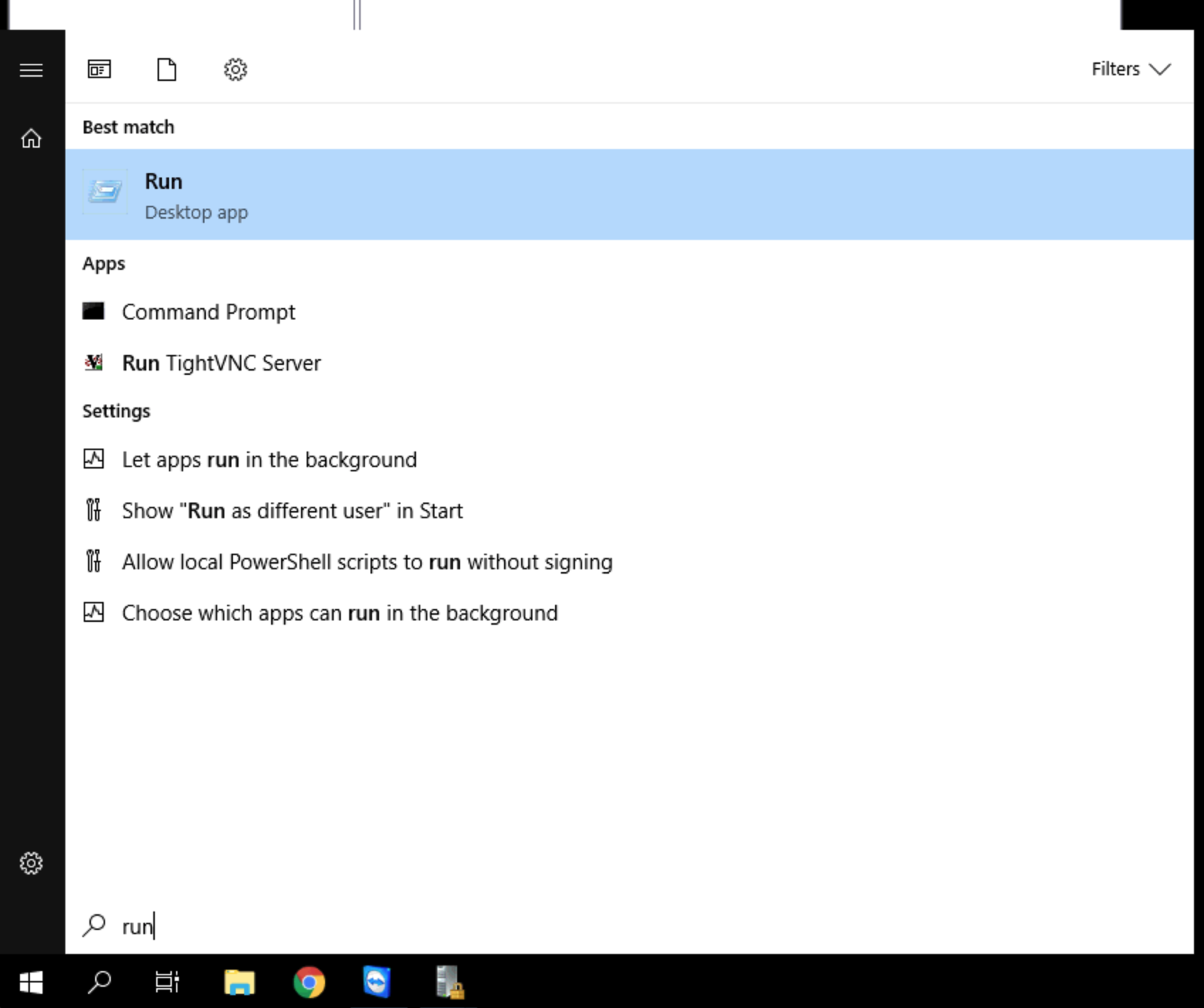Screen dimensions: 1204x1008
Task: Open Run TightVNC Server
Action: (x=630, y=363)
